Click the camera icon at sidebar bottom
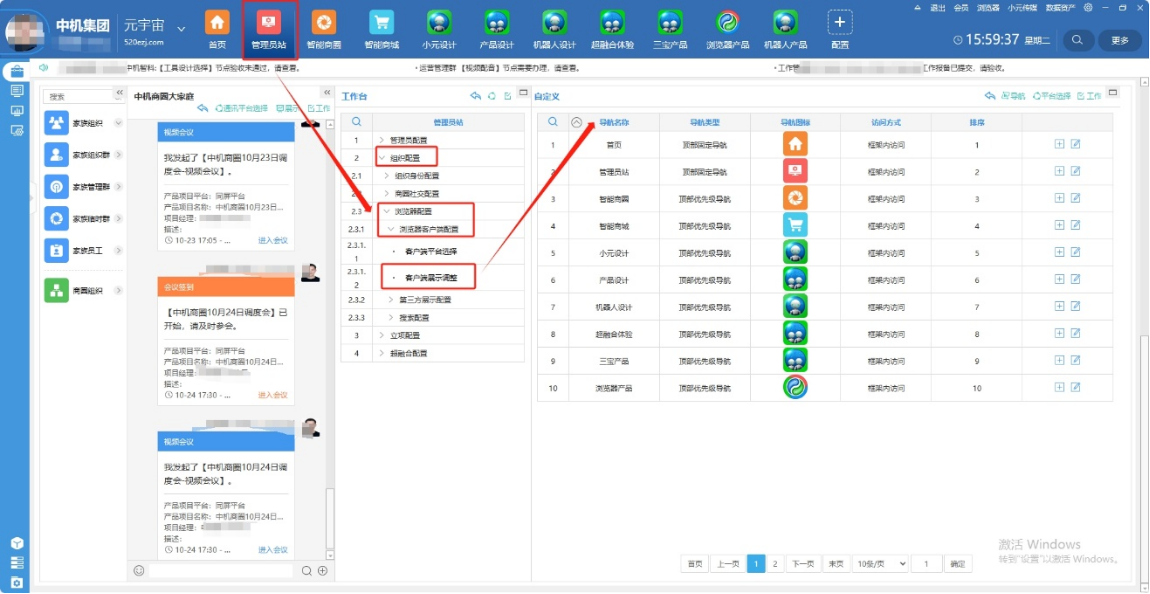1150x594 pixels. pos(16,583)
